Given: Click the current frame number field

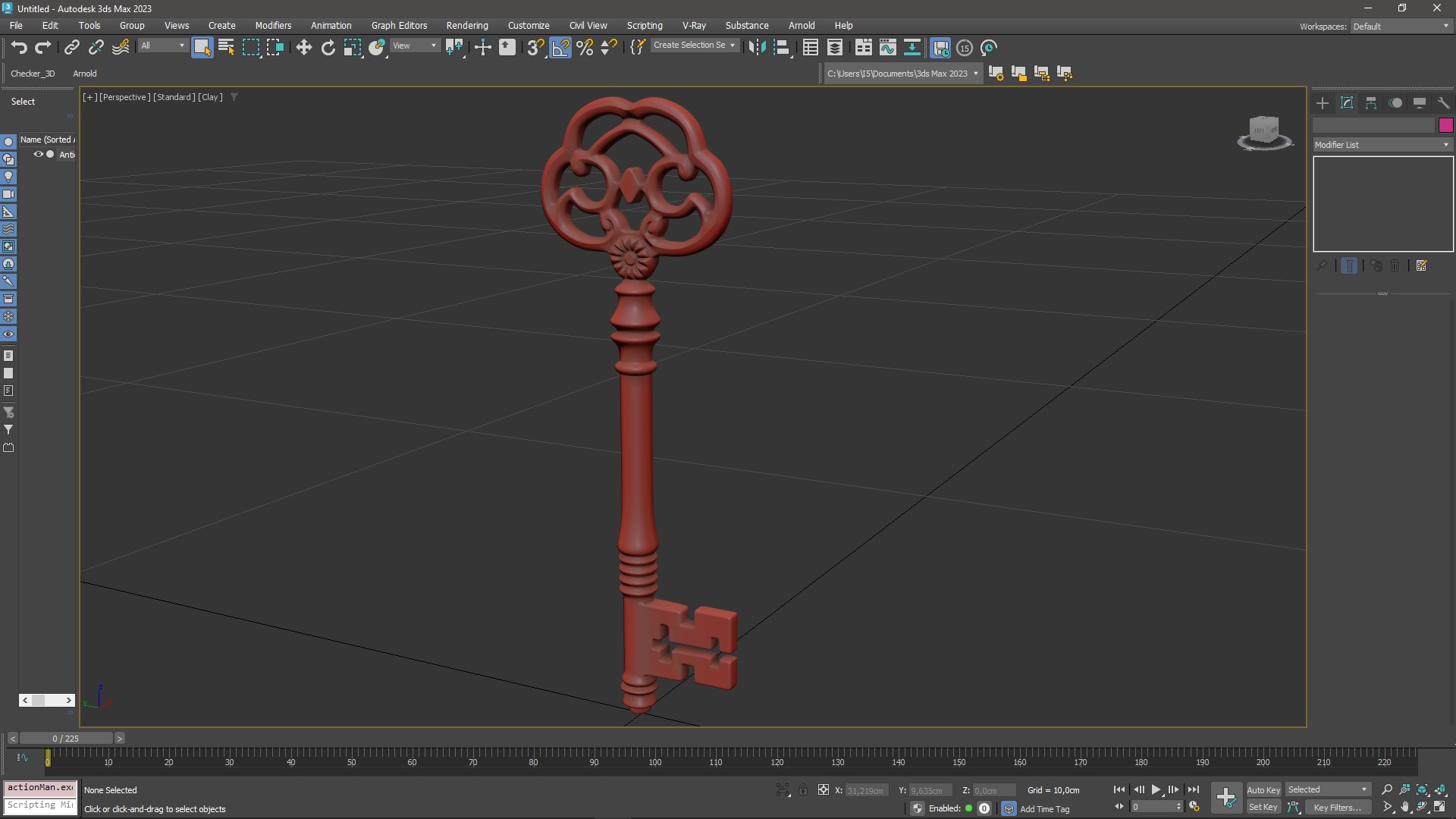Looking at the screenshot, I should click(x=1155, y=808).
